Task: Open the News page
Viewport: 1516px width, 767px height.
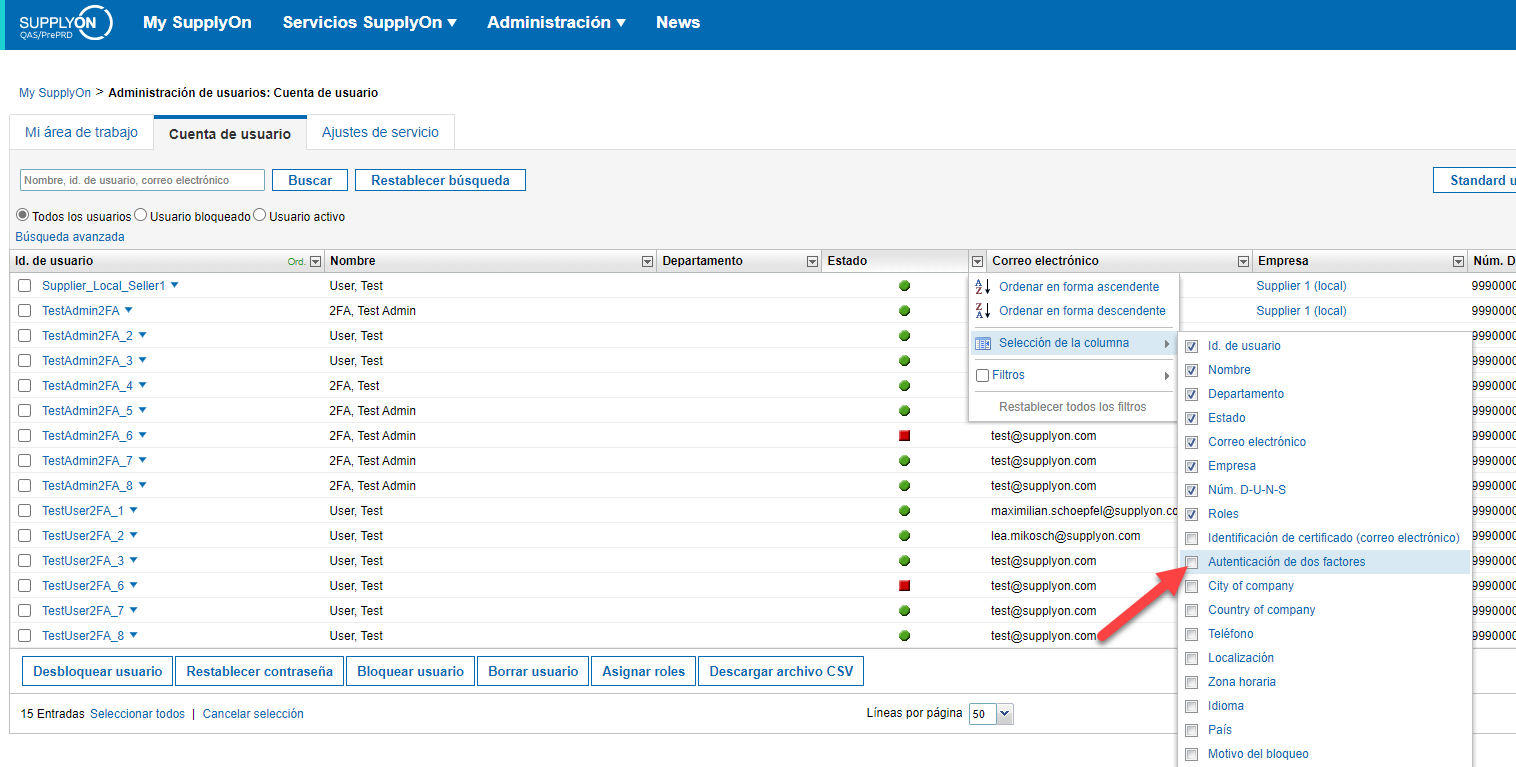Action: pyautogui.click(x=678, y=22)
